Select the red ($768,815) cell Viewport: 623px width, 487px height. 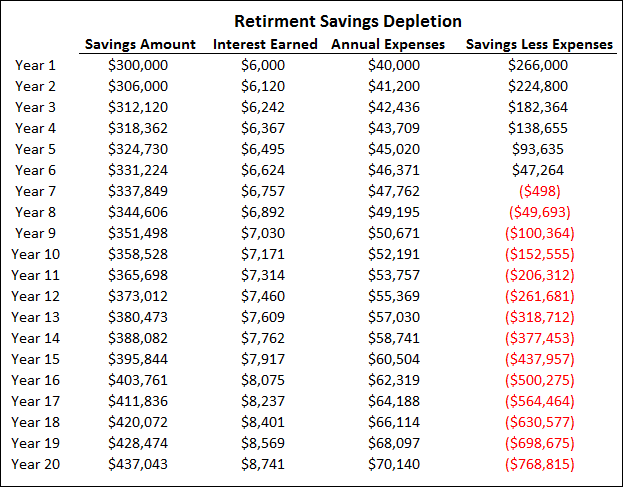coord(539,464)
